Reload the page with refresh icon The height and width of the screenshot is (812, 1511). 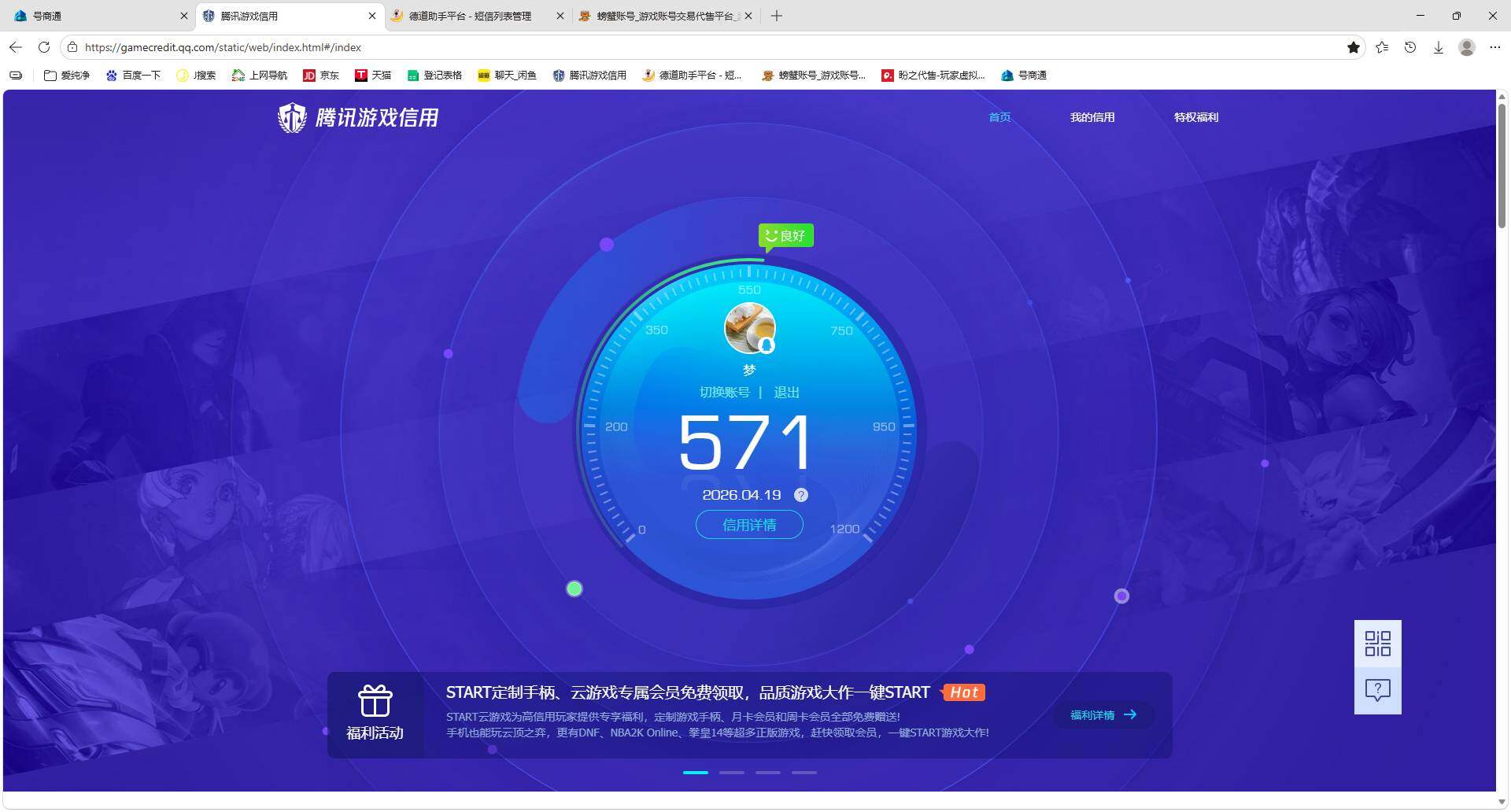[44, 47]
